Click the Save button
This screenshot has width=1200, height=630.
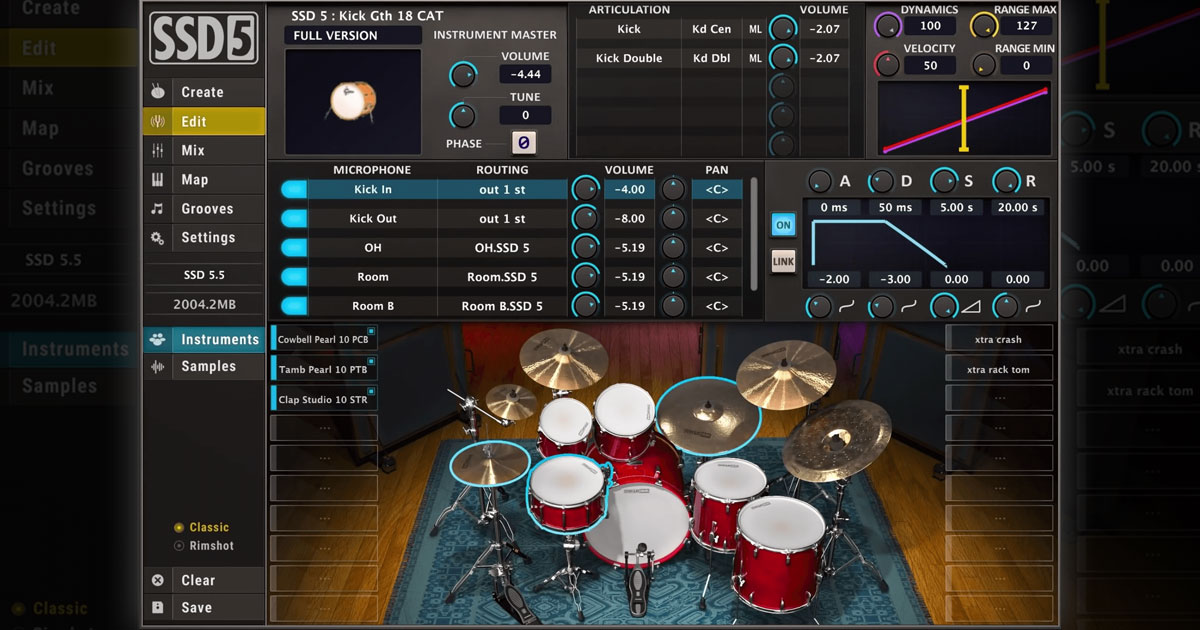tap(196, 607)
